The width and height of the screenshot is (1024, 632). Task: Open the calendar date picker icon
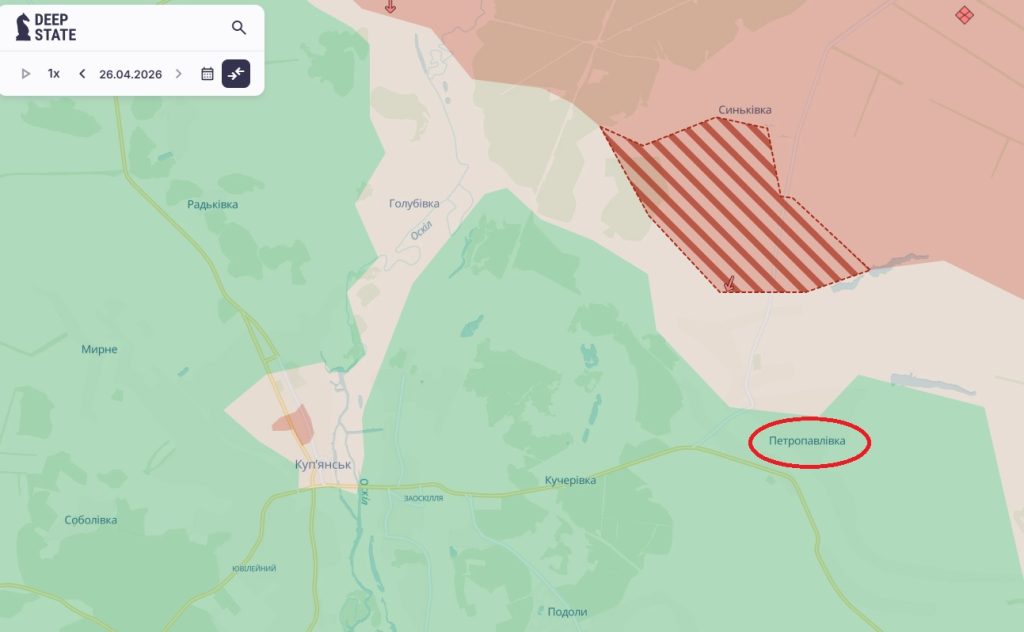(207, 74)
